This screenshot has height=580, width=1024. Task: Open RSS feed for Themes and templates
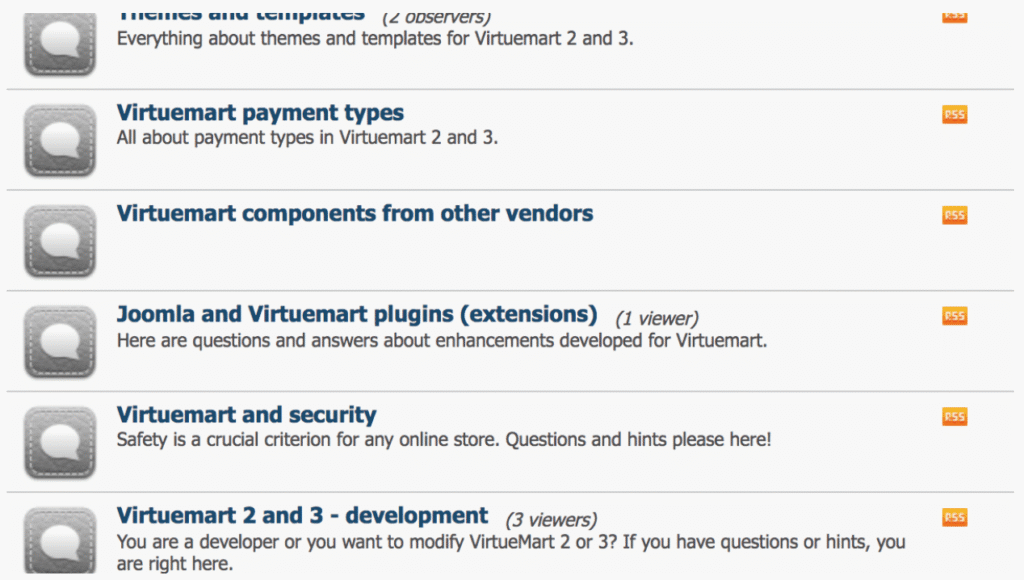click(954, 15)
